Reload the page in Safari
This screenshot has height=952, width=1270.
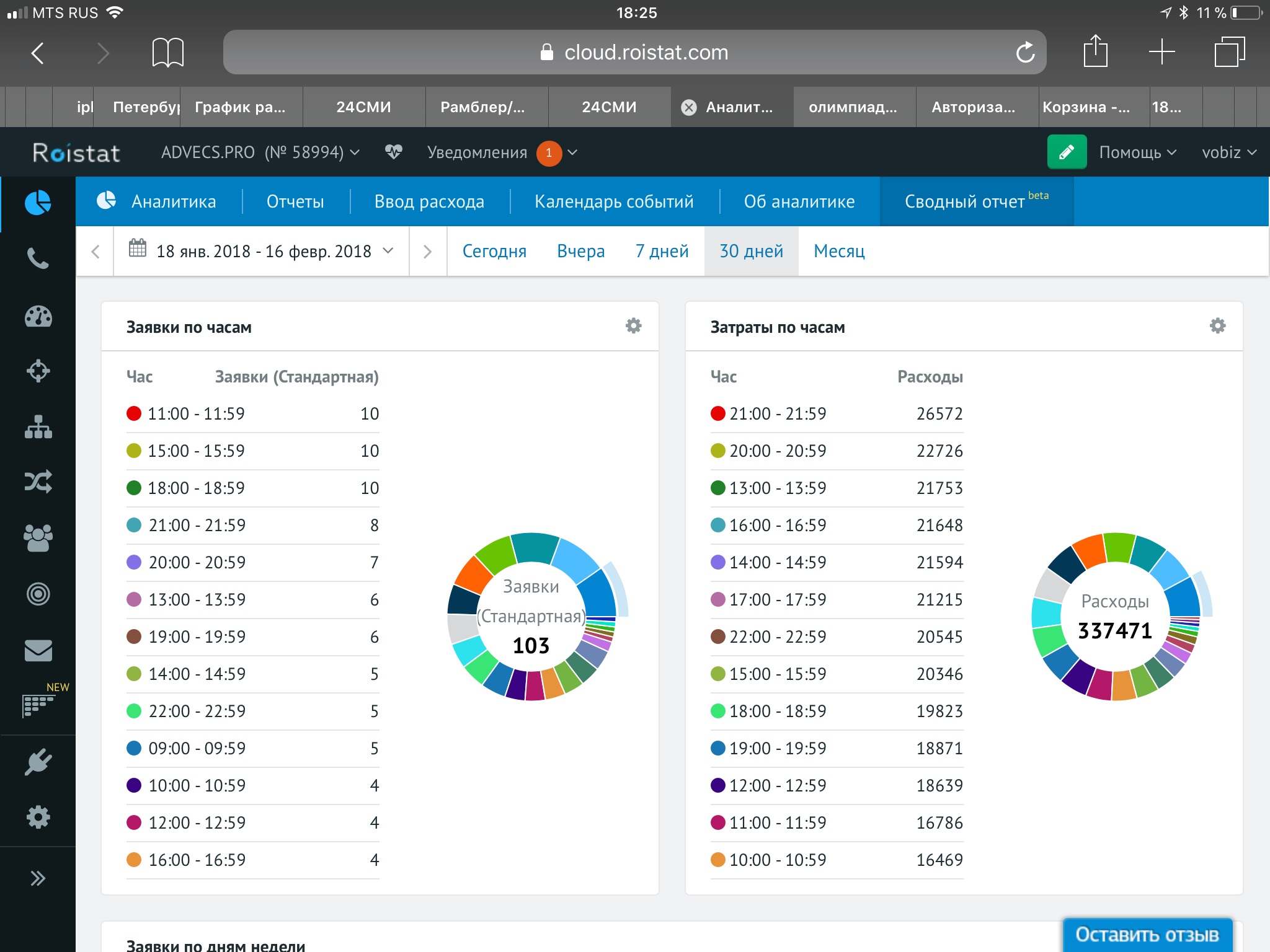(1025, 53)
